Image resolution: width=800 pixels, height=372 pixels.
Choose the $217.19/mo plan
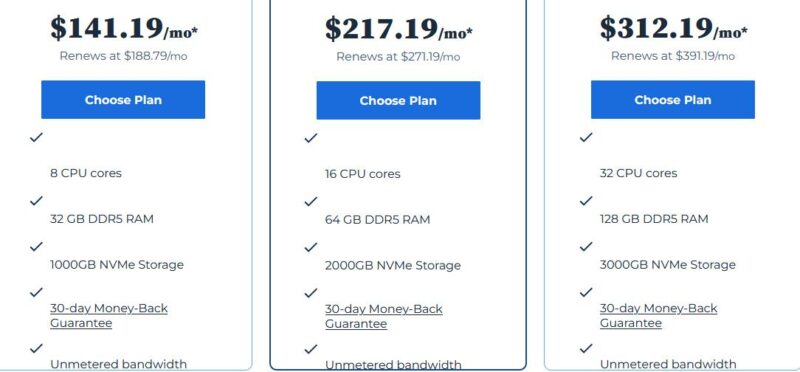398,101
